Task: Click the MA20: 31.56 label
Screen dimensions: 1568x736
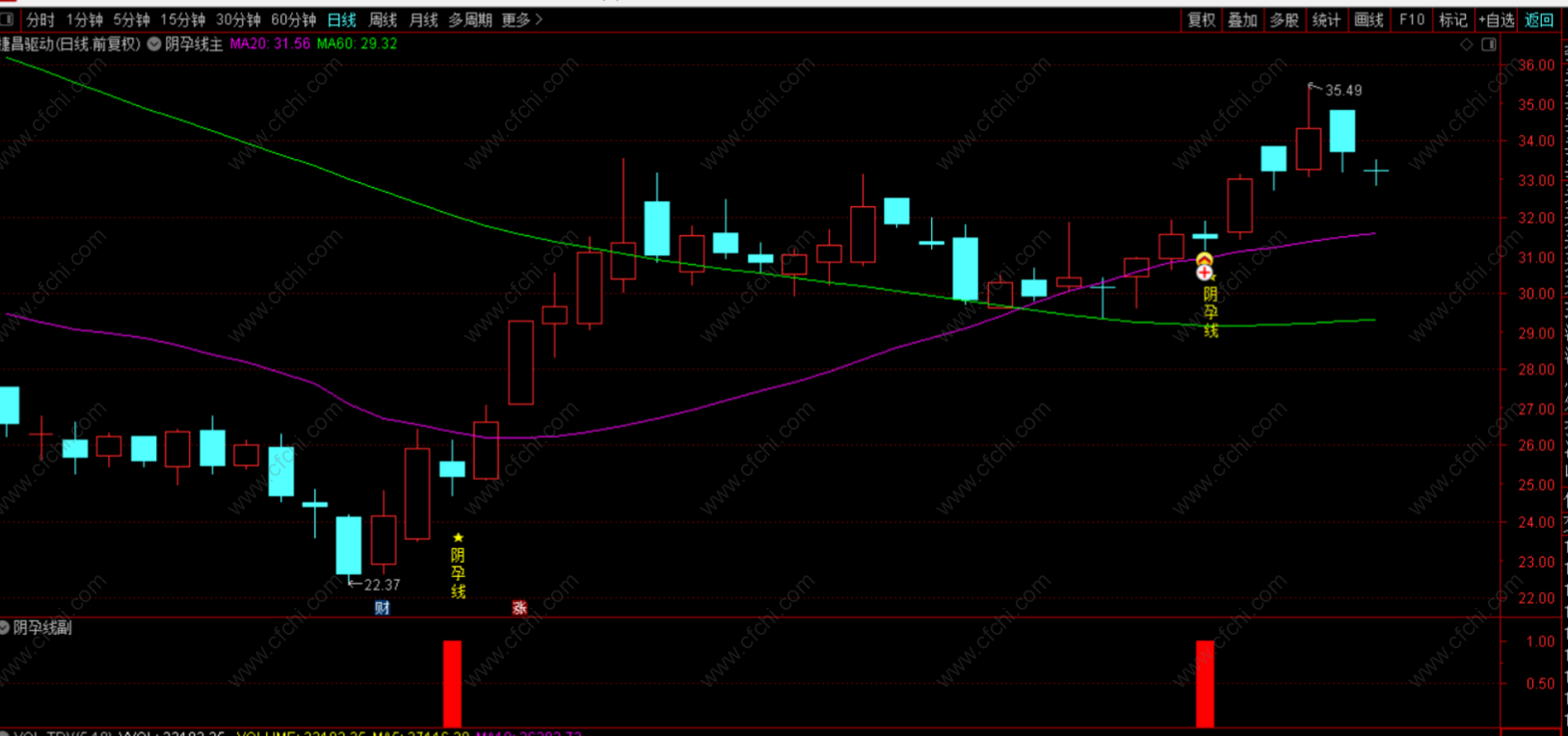Action: (270, 44)
